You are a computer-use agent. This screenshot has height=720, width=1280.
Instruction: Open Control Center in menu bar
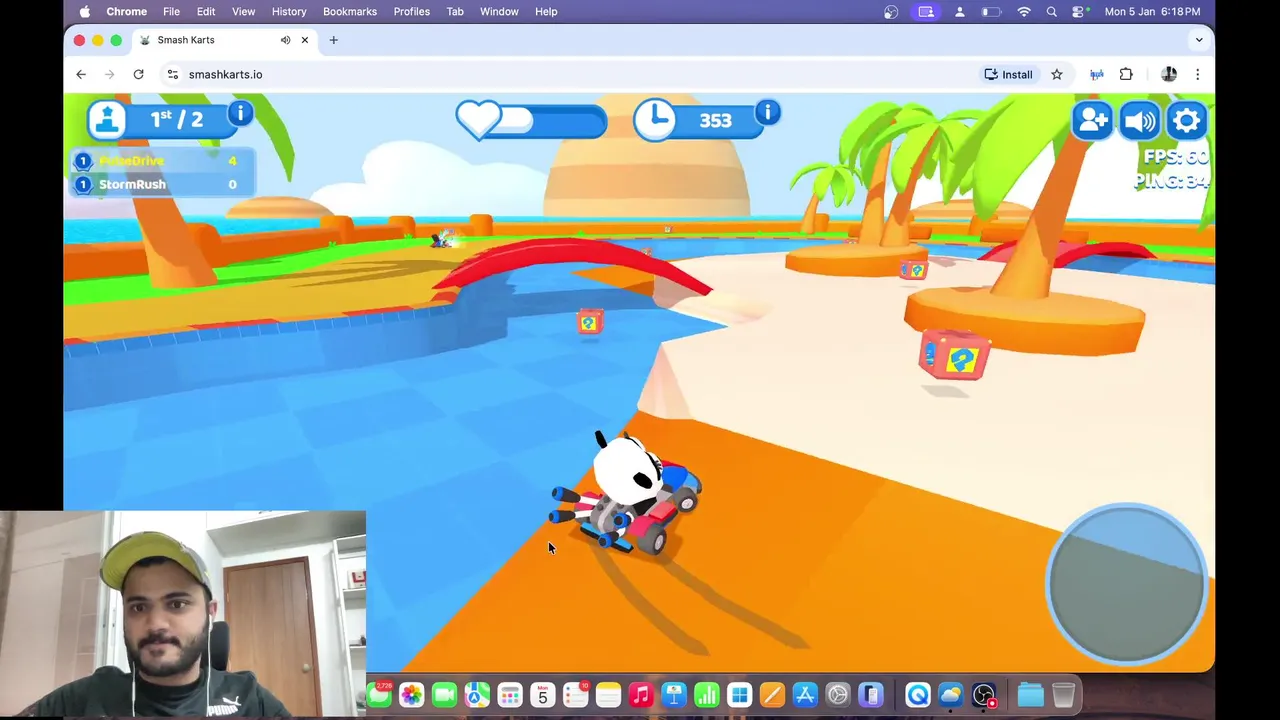tap(1079, 11)
